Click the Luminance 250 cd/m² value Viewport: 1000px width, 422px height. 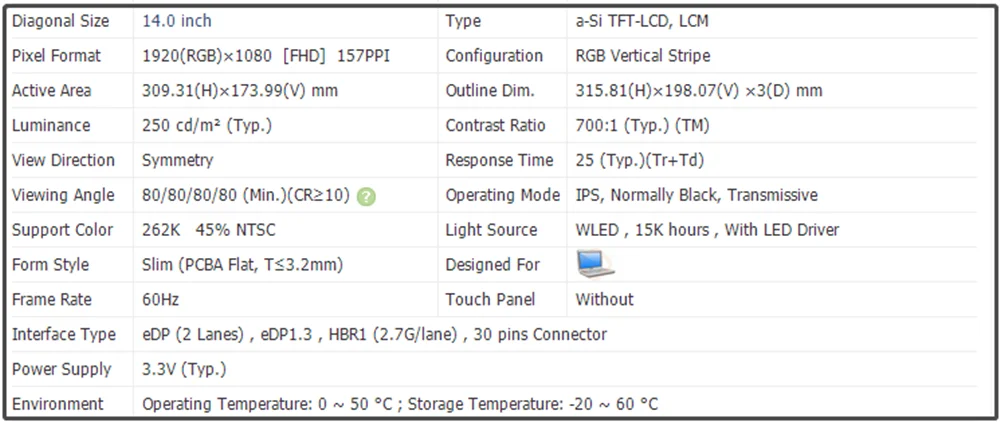coord(207,126)
